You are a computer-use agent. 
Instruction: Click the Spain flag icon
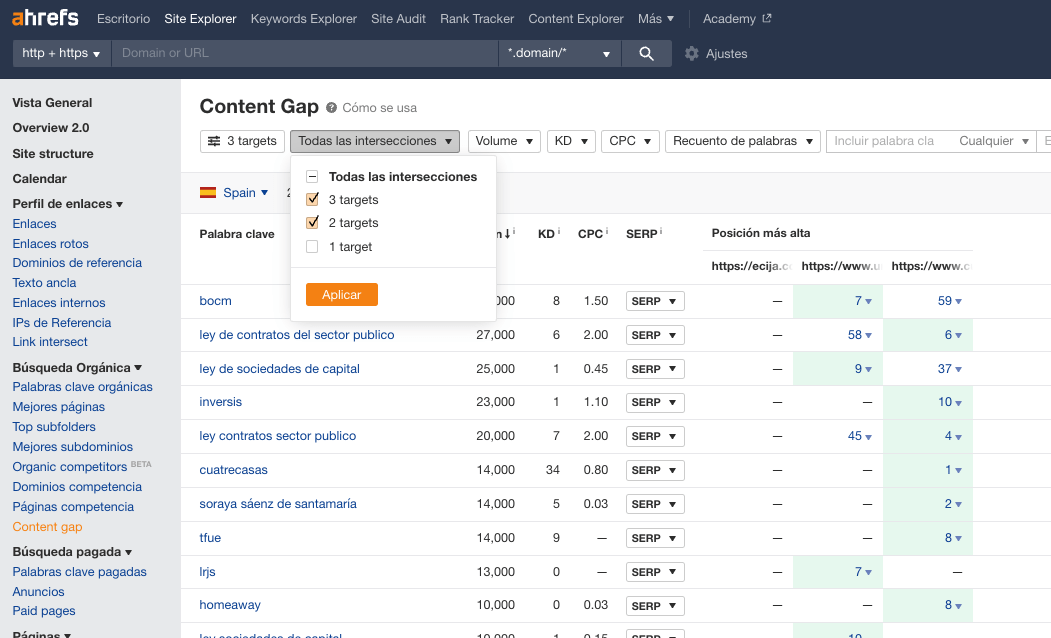tap(209, 192)
